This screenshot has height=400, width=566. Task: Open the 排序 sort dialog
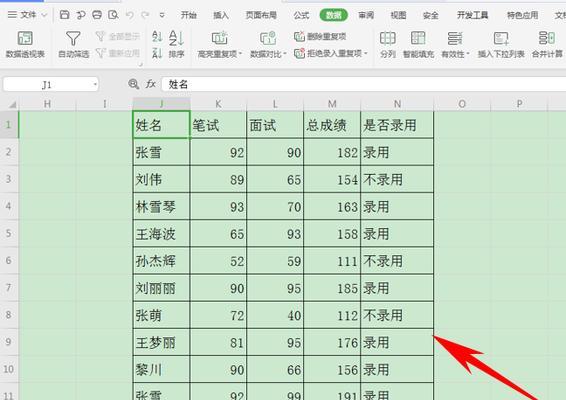[177, 44]
